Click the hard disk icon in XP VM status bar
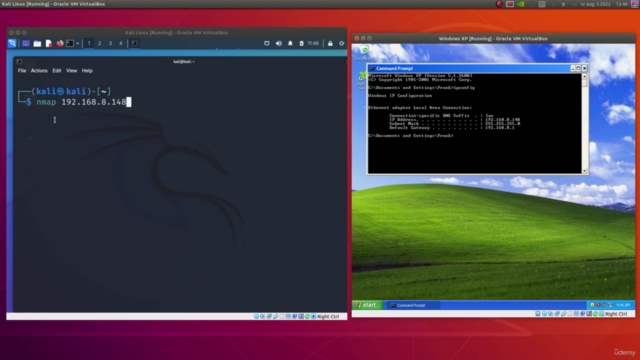Image resolution: width=640 pixels, height=360 pixels. [x=538, y=314]
